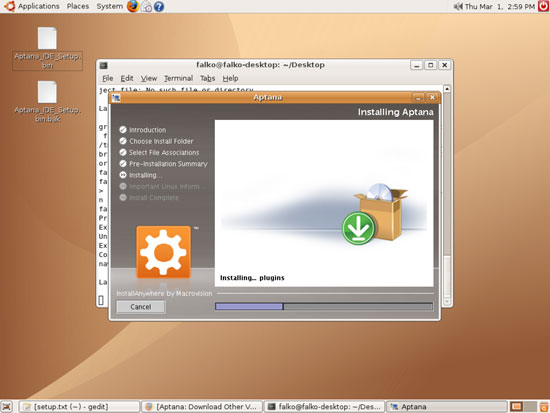Cancel the Aptana installation
550x413 pixels.
click(x=141, y=307)
